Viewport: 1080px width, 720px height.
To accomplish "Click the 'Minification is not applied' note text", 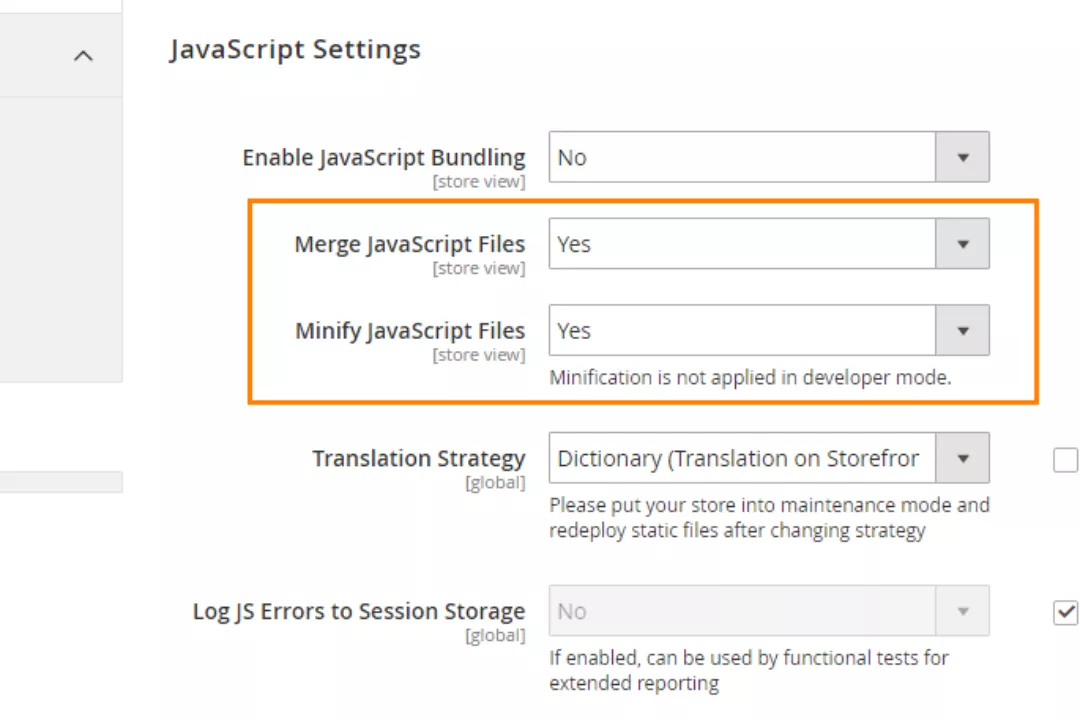I will click(x=749, y=378).
